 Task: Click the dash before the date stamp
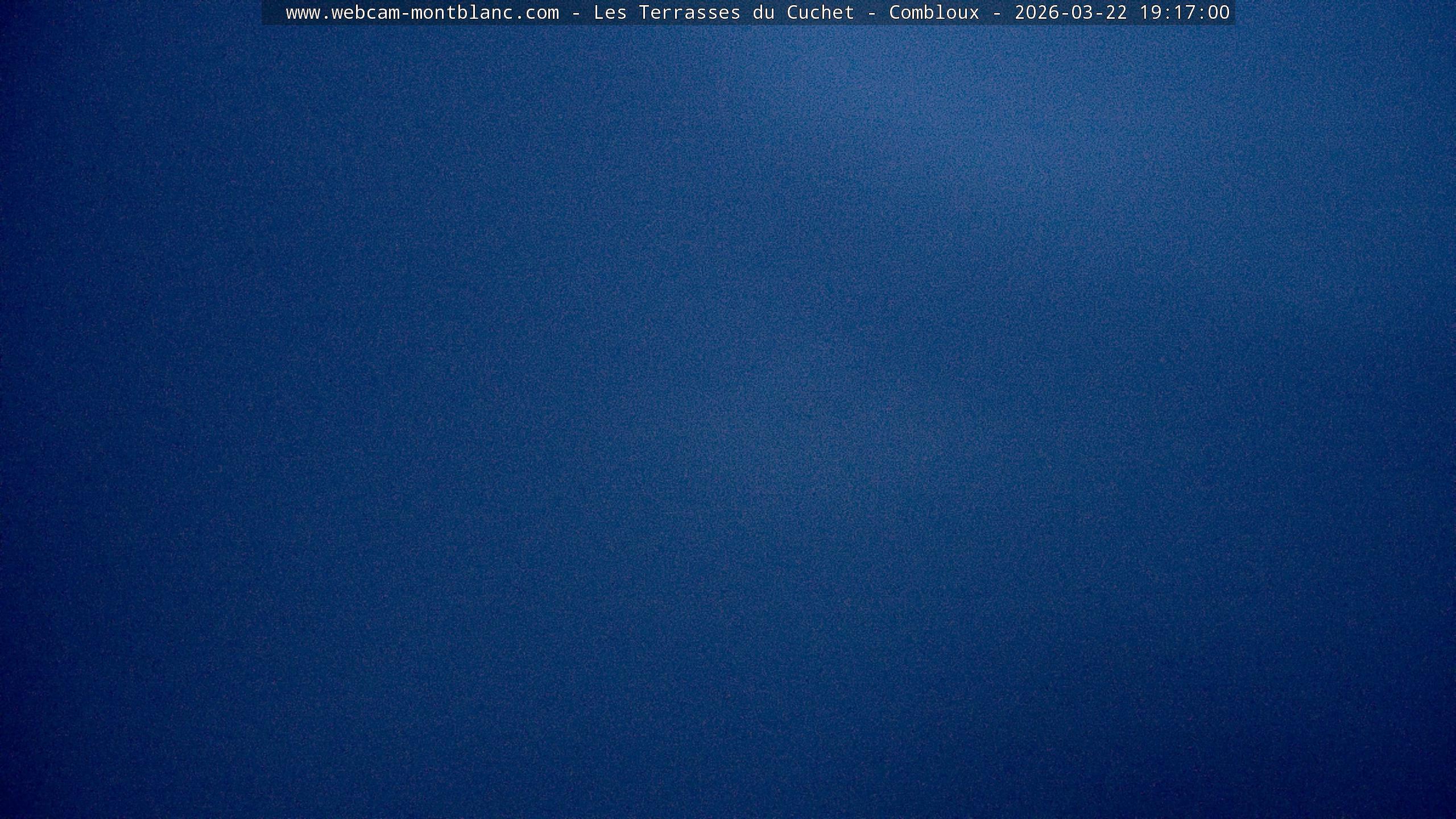997,13
